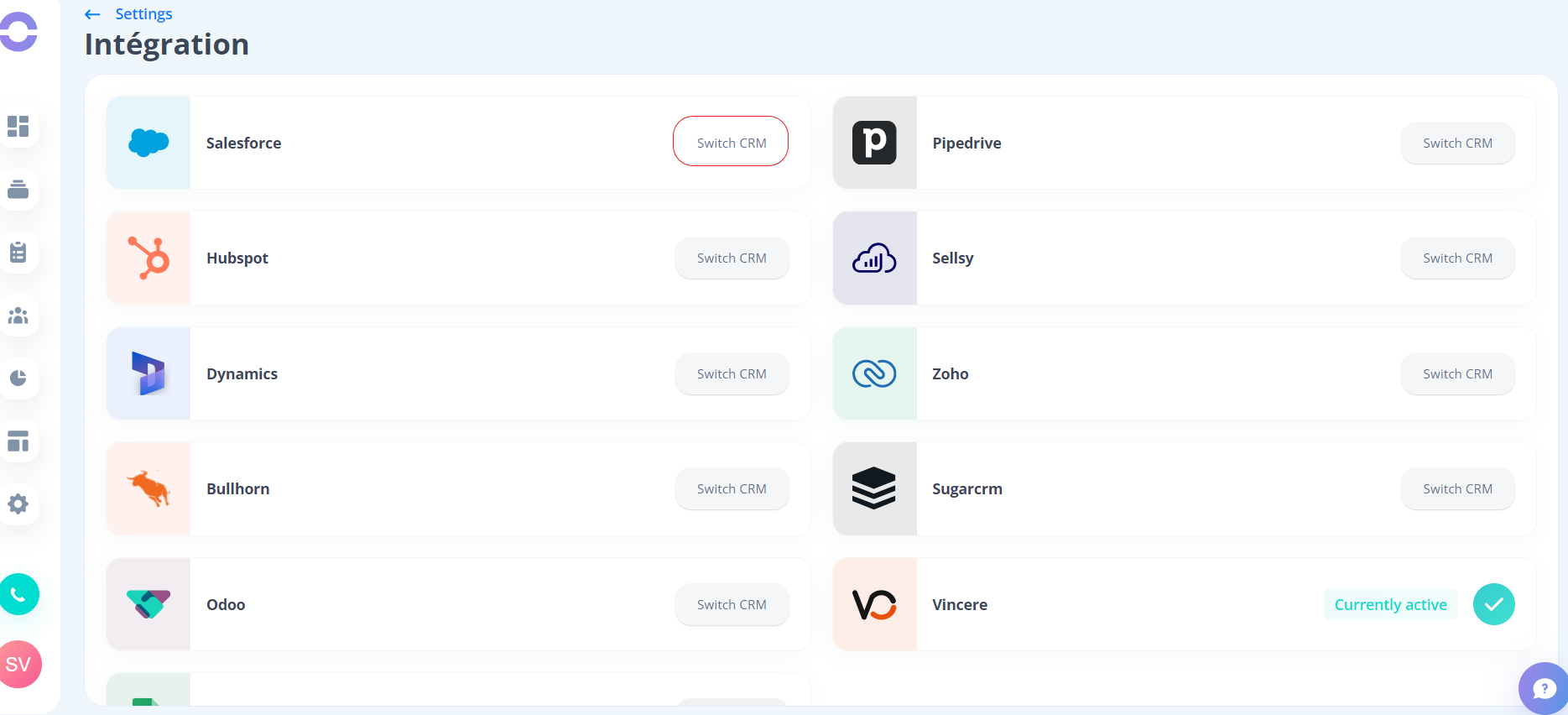Click the Currently active label for Vincere

point(1390,604)
